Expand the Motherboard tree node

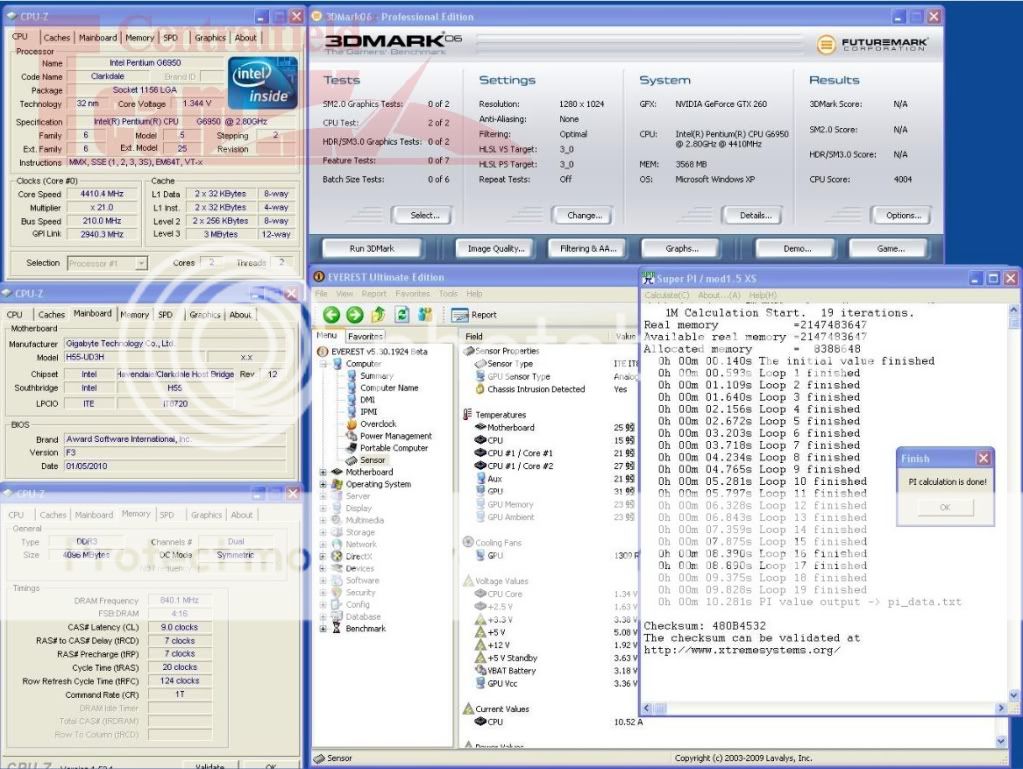(x=324, y=472)
